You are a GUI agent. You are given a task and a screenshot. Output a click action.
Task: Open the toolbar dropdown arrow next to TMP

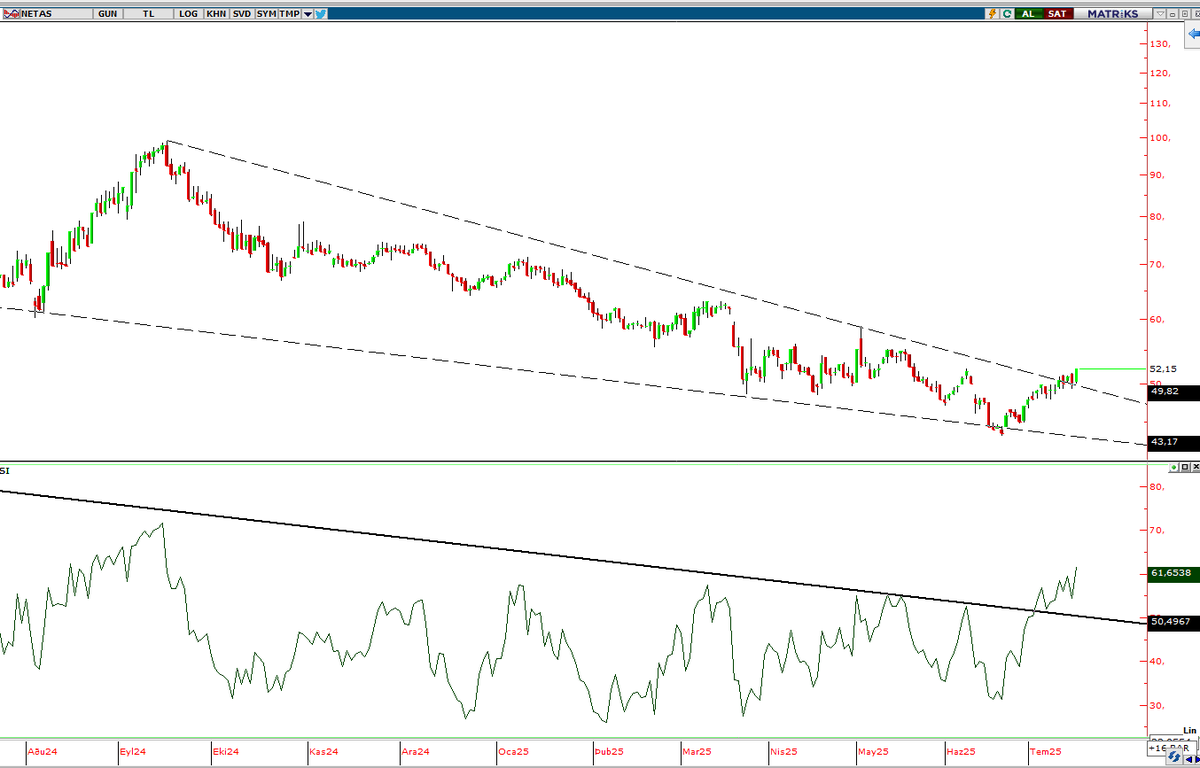coord(307,14)
